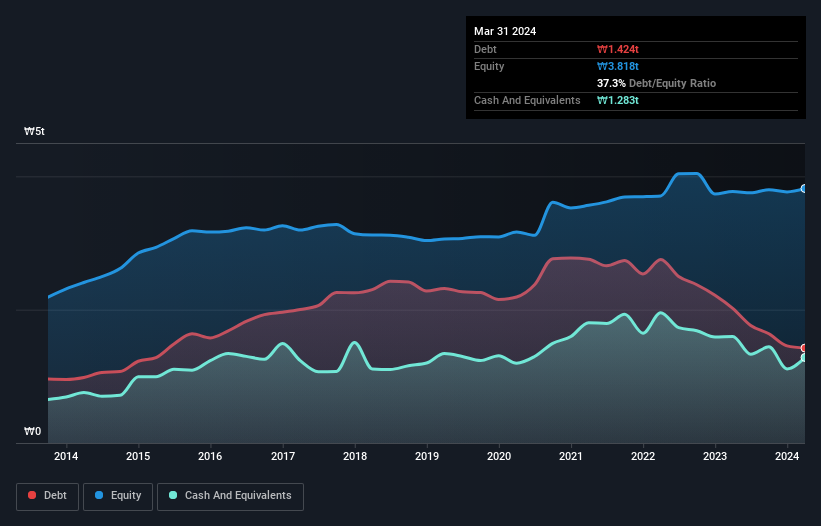Select the blue Equity endpoint marker
Viewport: 821px width, 526px height.
pyautogui.click(x=804, y=188)
